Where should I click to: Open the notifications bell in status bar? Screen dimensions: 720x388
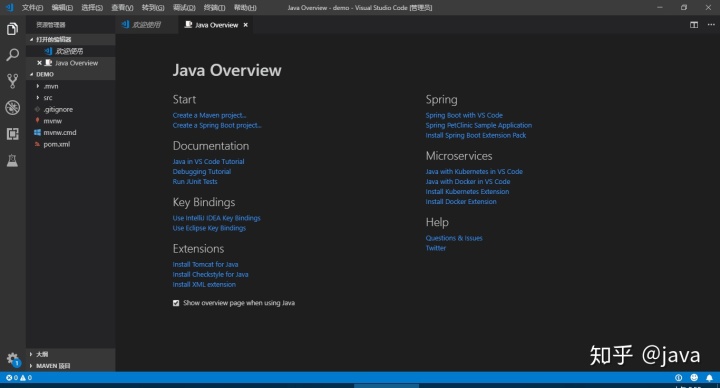click(709, 377)
